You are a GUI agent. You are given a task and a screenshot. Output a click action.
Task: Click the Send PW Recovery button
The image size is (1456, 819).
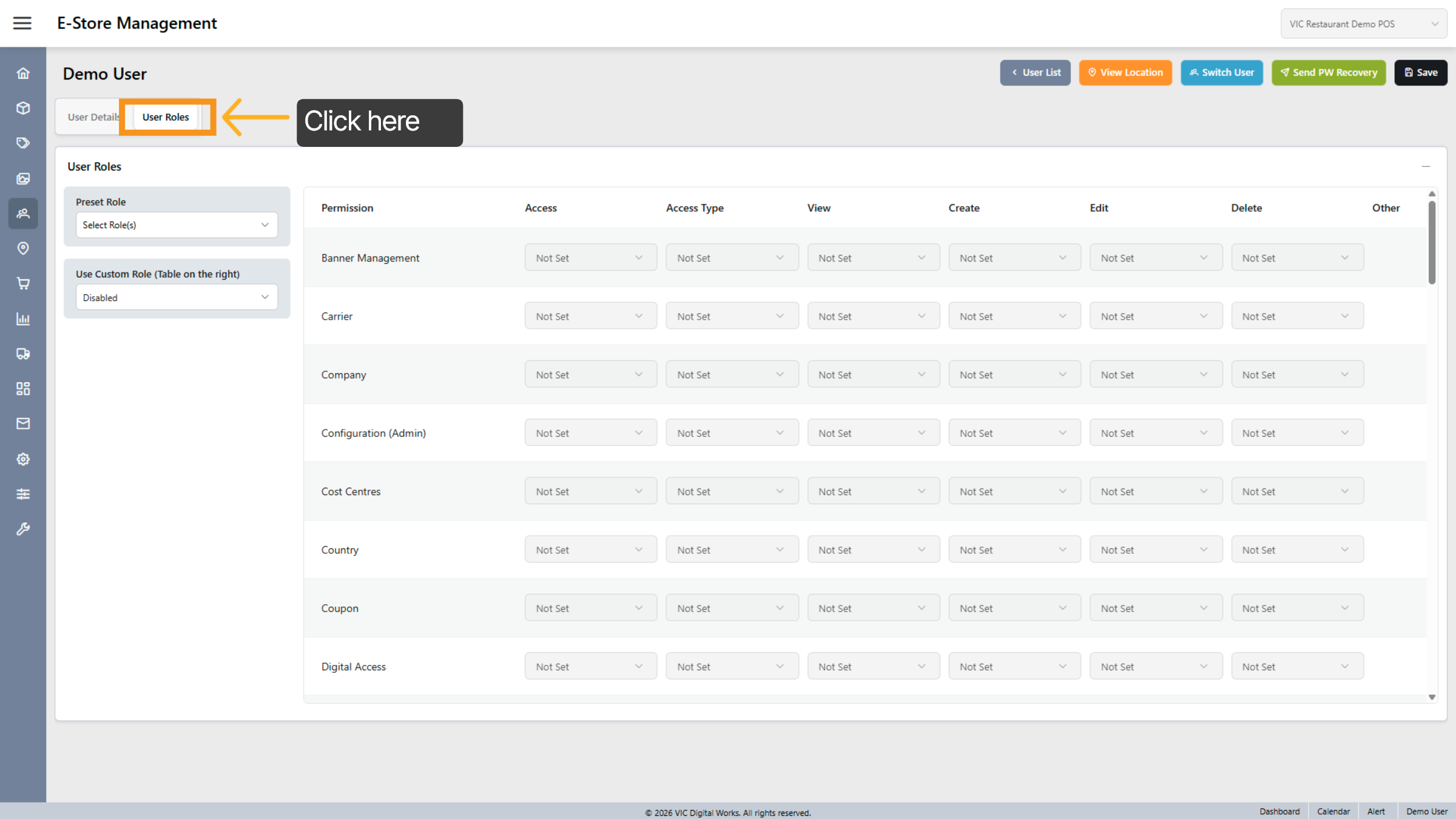(1328, 73)
